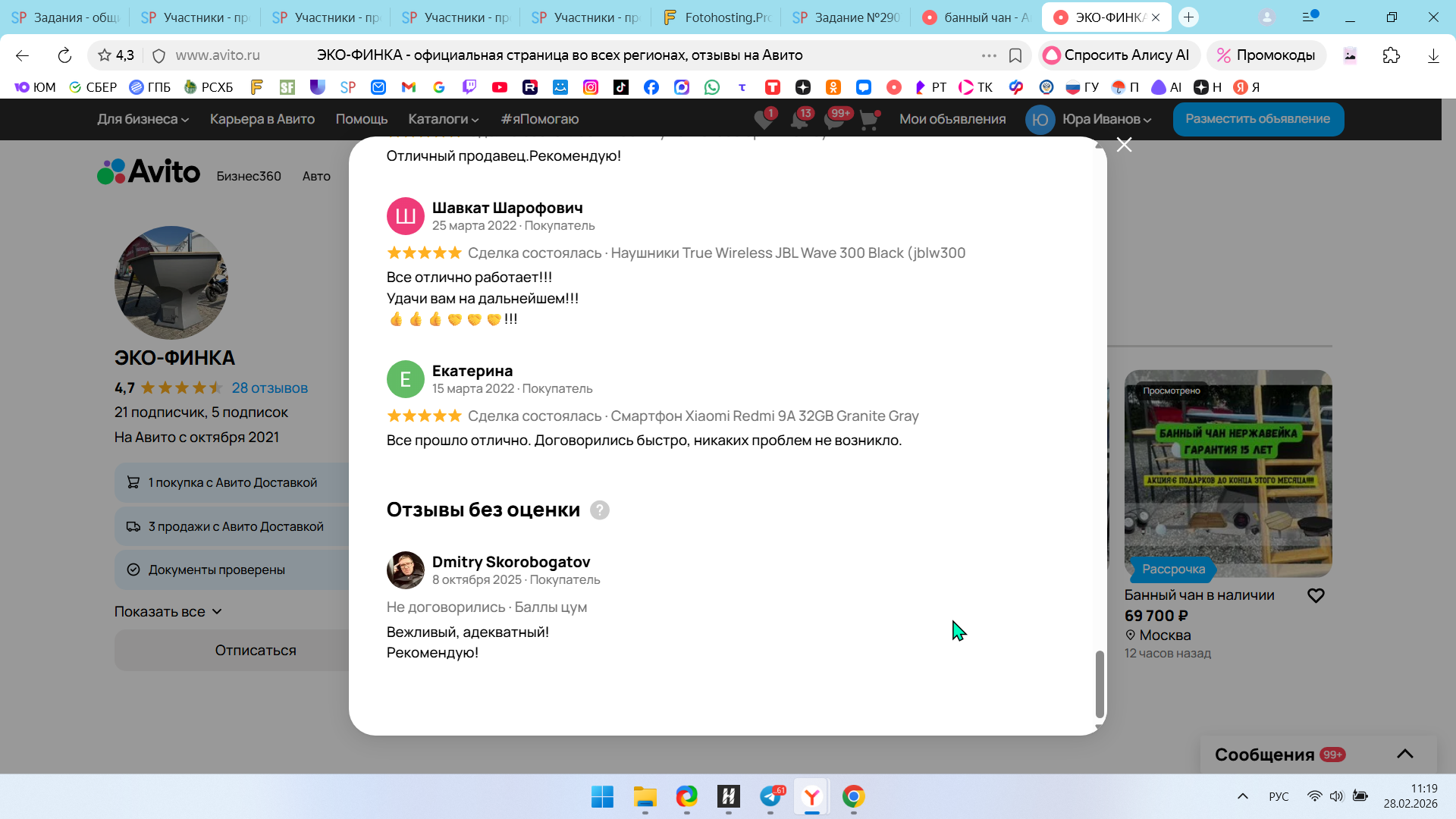Expand the Сообщения chat panel chevron
Image resolution: width=1456 pixels, height=819 pixels.
click(x=1404, y=754)
